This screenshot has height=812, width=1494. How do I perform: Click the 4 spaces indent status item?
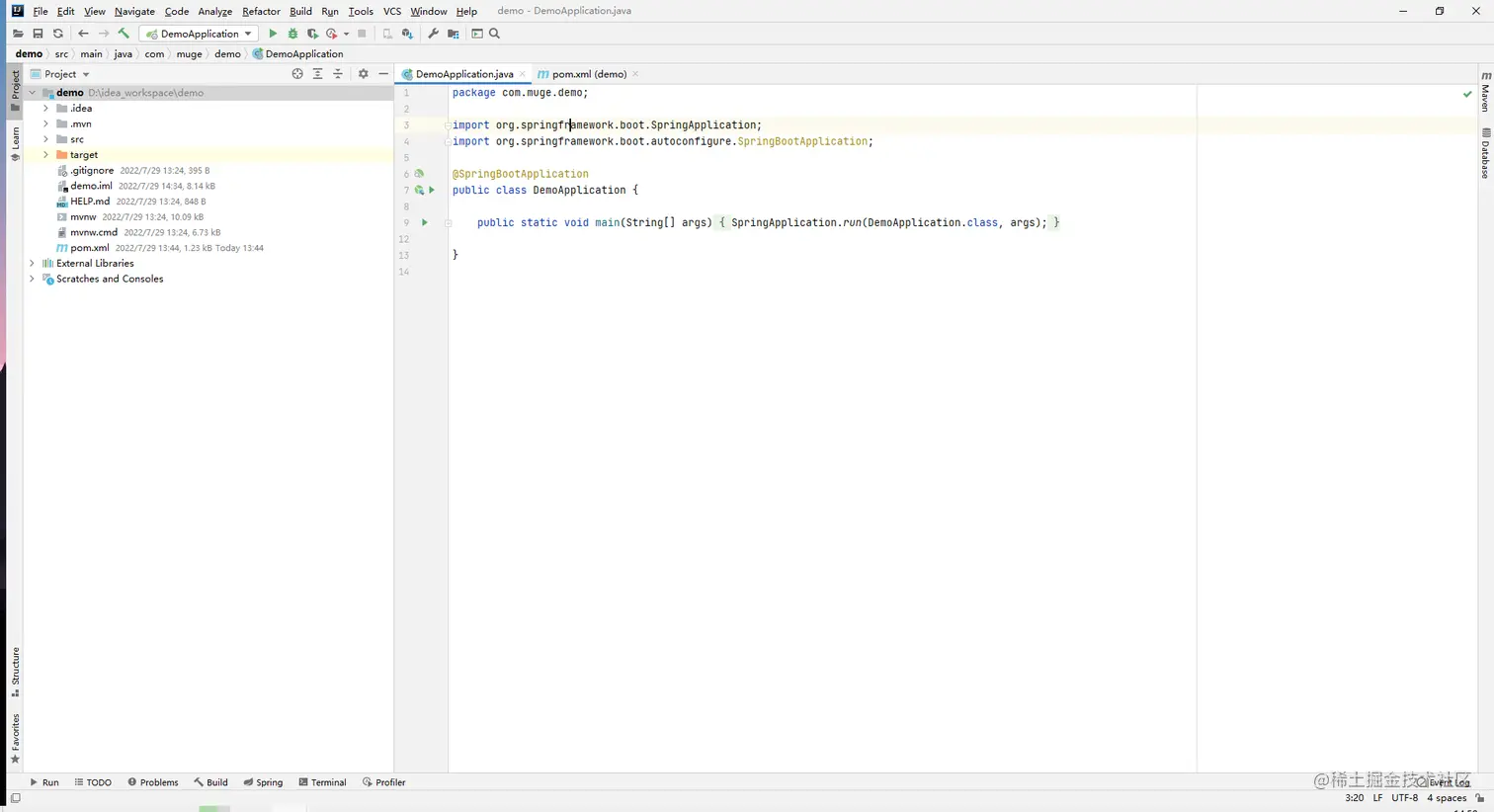click(1447, 798)
